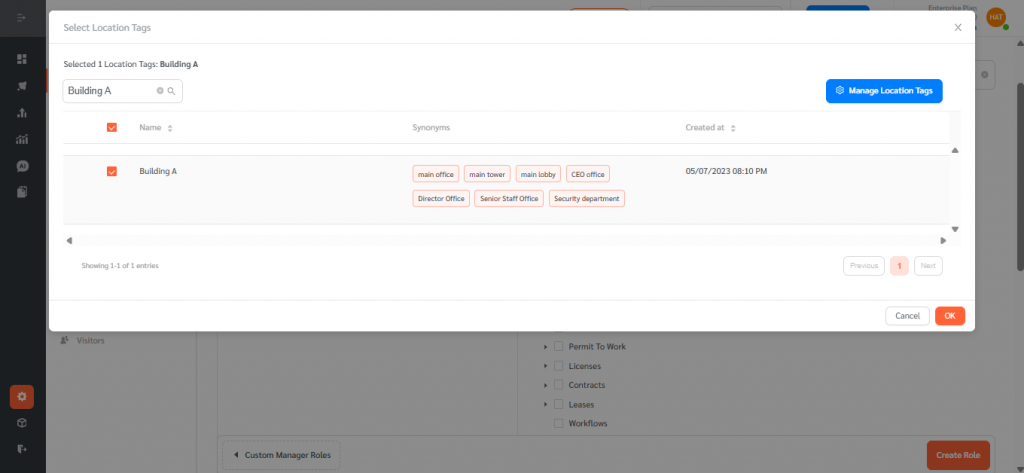Screen dimensions: 1024x473
Task: Click the Manage Location Tags button
Action: 883,91
